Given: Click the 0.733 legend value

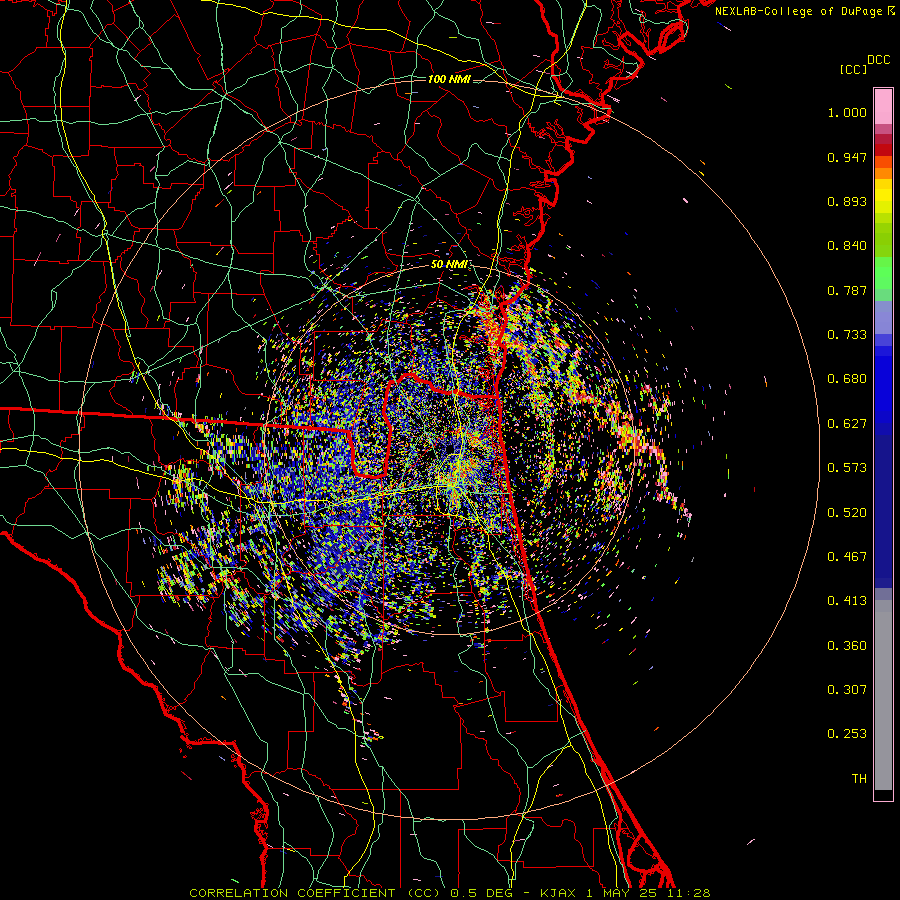Looking at the screenshot, I should [x=847, y=335].
